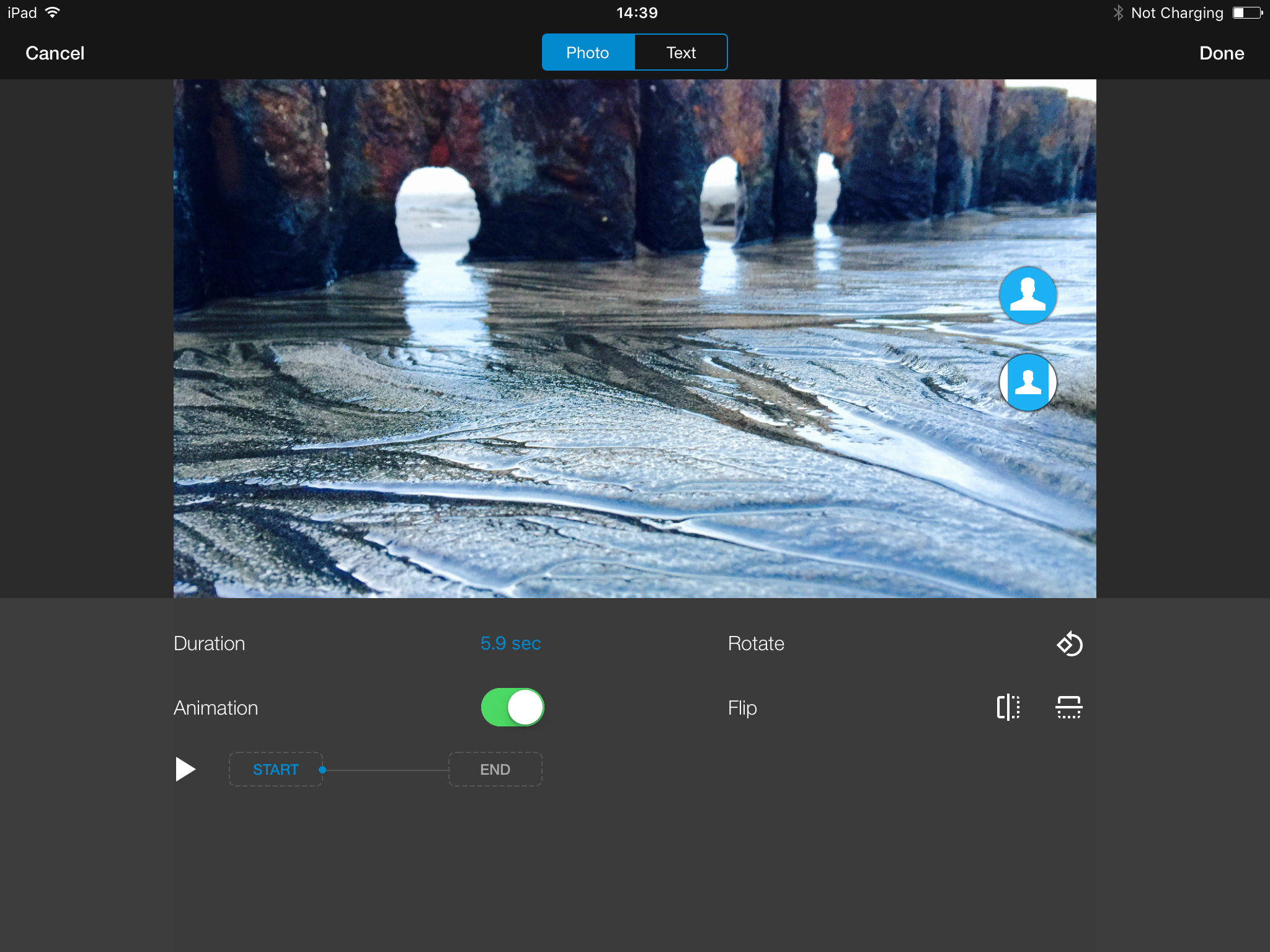Image resolution: width=1270 pixels, height=952 pixels.
Task: Flip the photo horizontally
Action: (1008, 707)
